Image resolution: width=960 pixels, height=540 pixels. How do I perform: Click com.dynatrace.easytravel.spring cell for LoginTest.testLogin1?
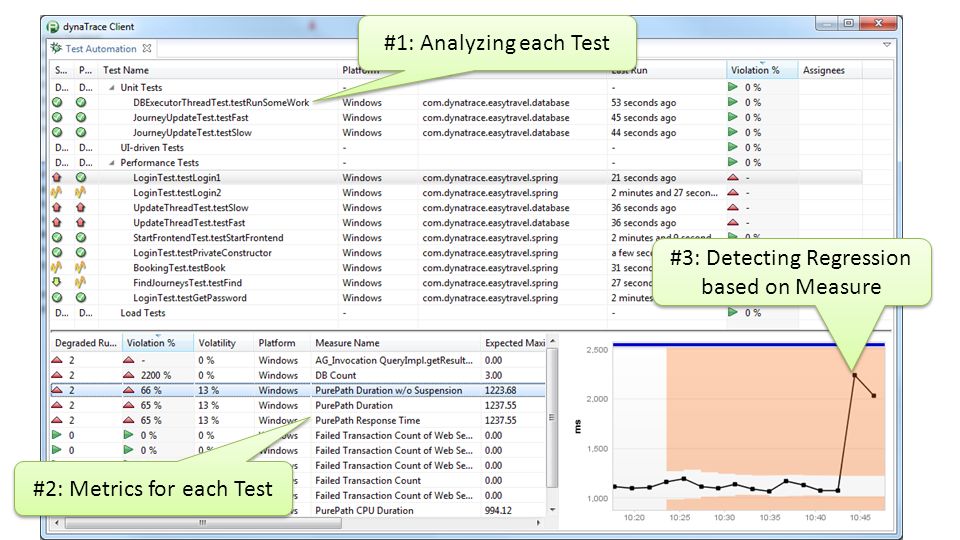tap(490, 178)
